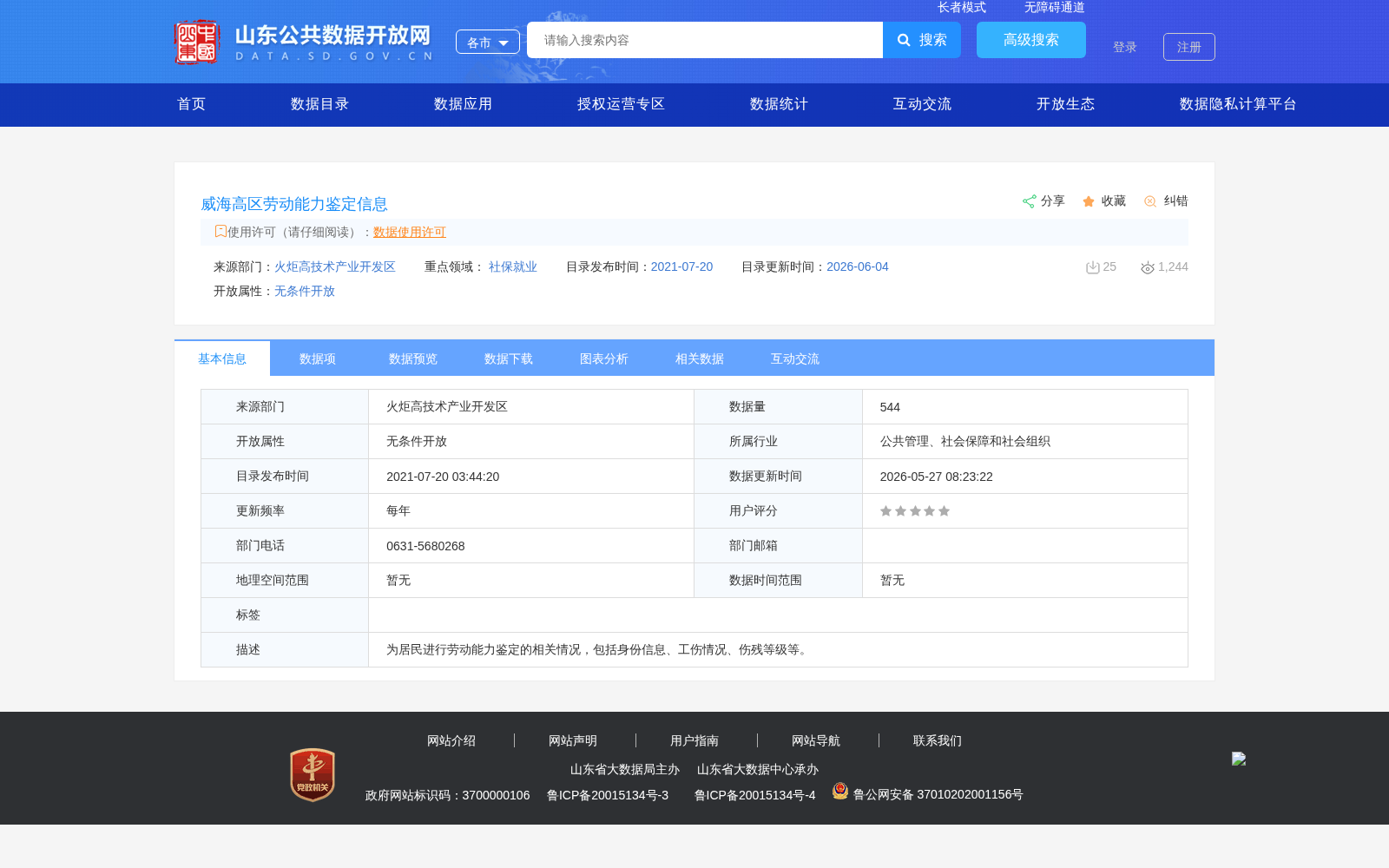Screen dimensions: 1389x868
Task: Open 数据统计 navigation menu
Action: pyautogui.click(x=780, y=104)
